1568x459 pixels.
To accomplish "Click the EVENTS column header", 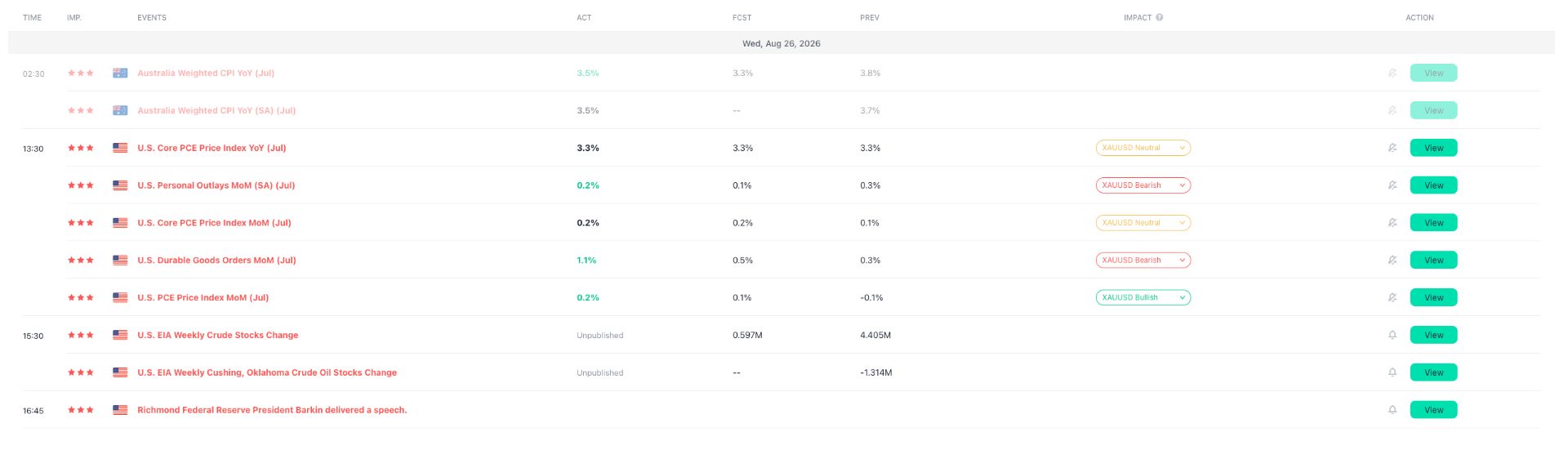I will [152, 17].
